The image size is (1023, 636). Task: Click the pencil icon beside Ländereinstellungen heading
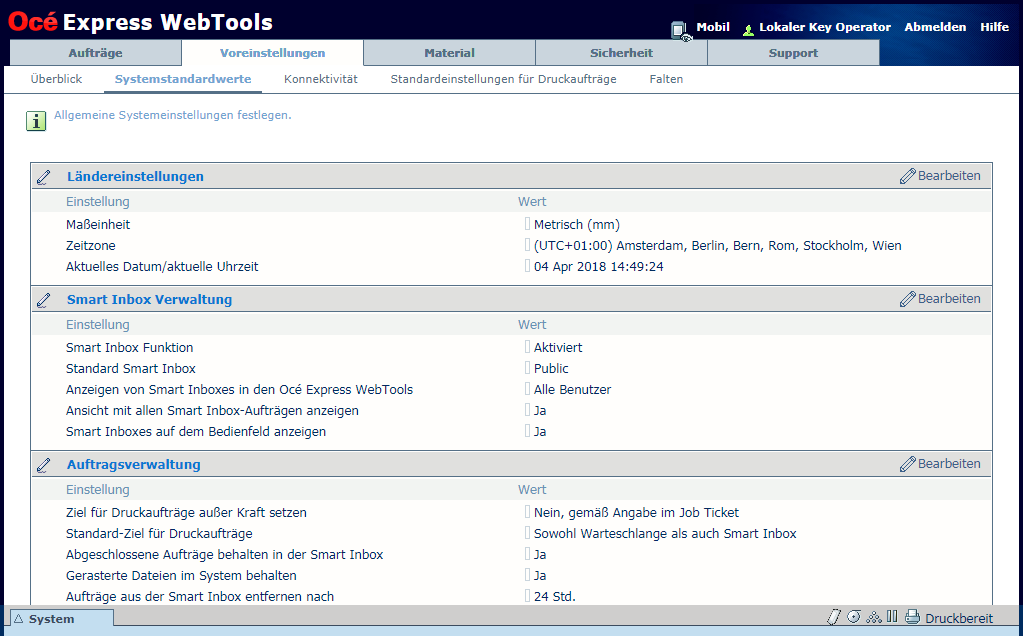coord(44,177)
